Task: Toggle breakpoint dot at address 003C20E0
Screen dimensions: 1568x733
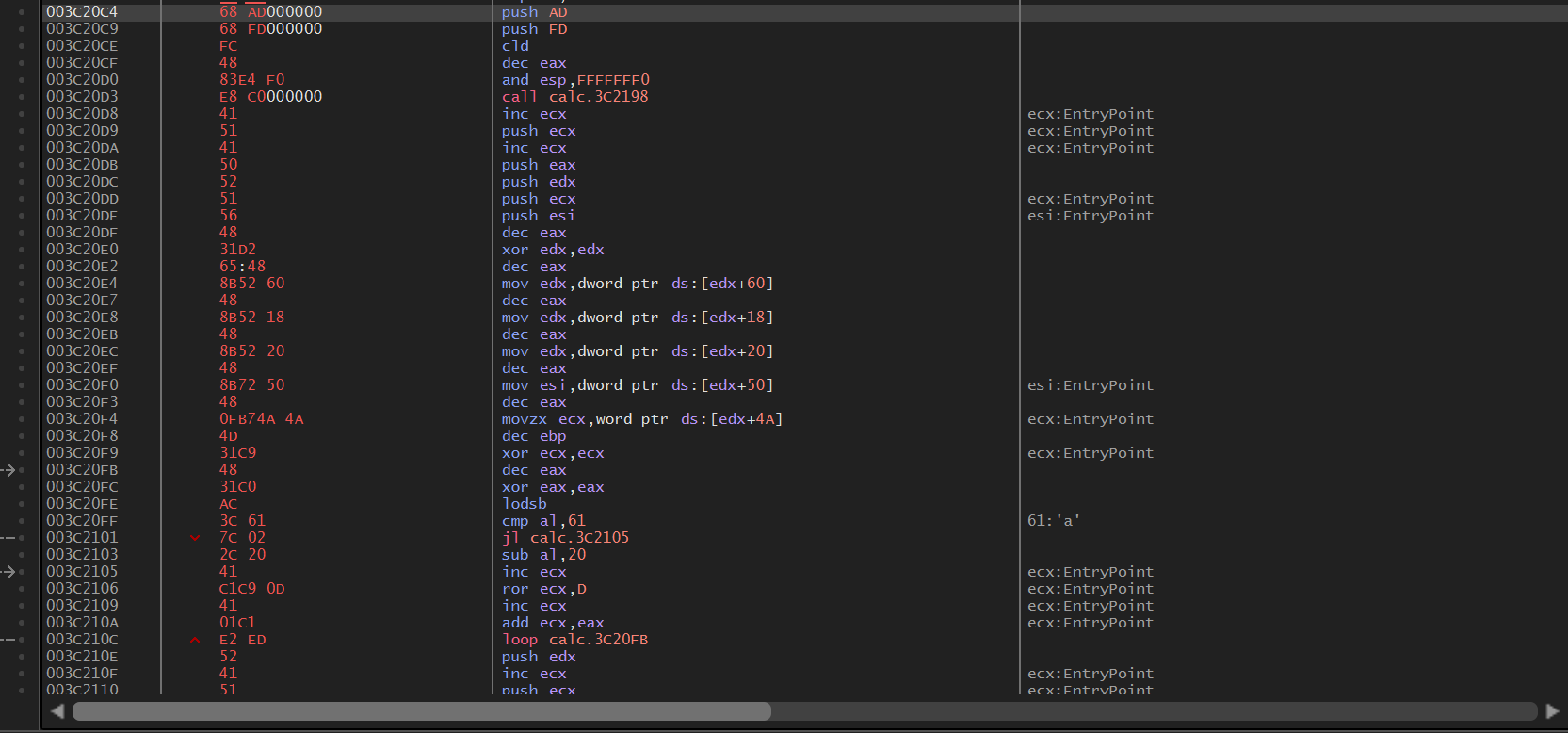Action: [22, 250]
